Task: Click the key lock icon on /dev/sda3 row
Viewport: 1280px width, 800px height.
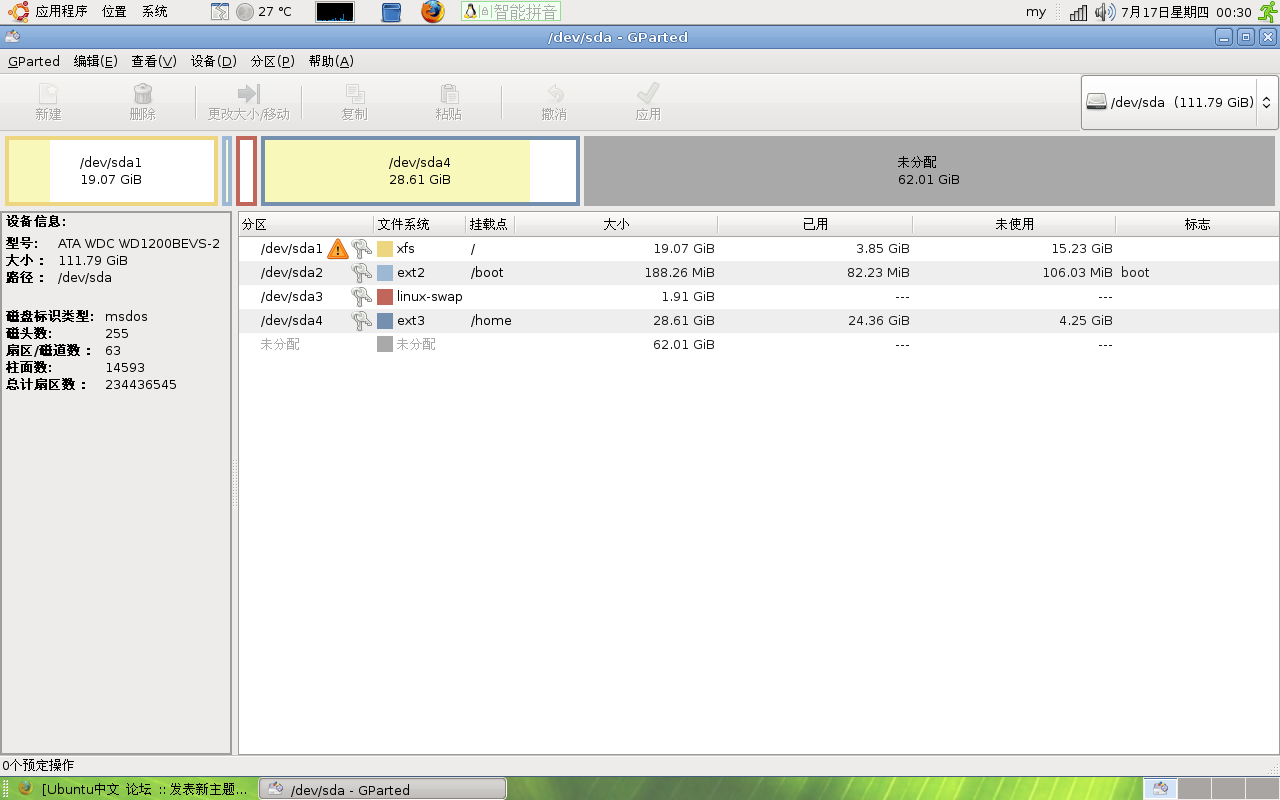Action: tap(361, 296)
